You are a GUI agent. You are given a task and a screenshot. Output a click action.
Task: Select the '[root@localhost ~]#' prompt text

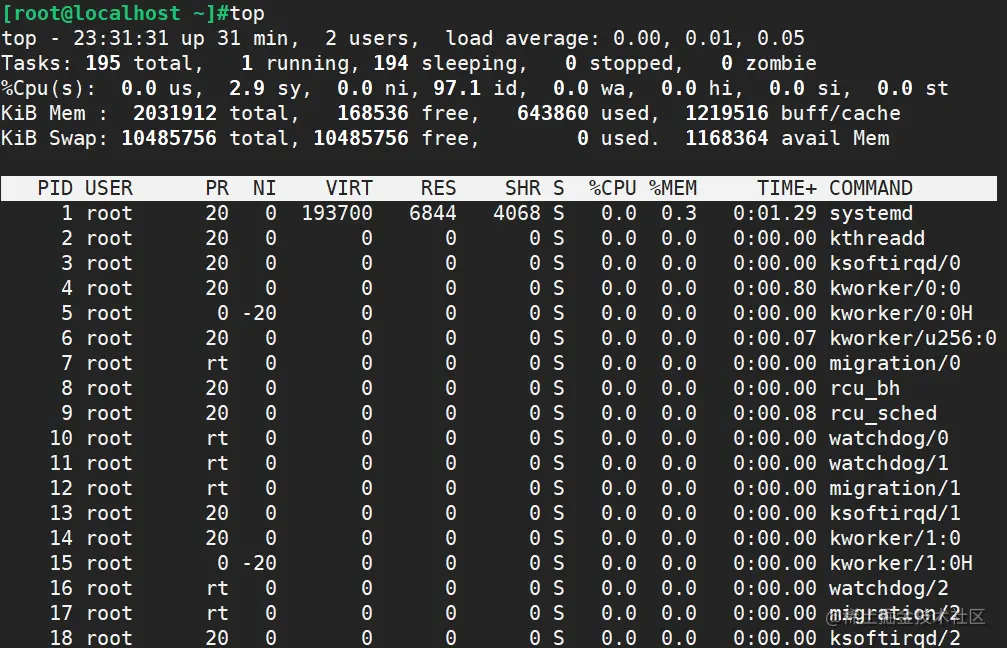(x=116, y=13)
